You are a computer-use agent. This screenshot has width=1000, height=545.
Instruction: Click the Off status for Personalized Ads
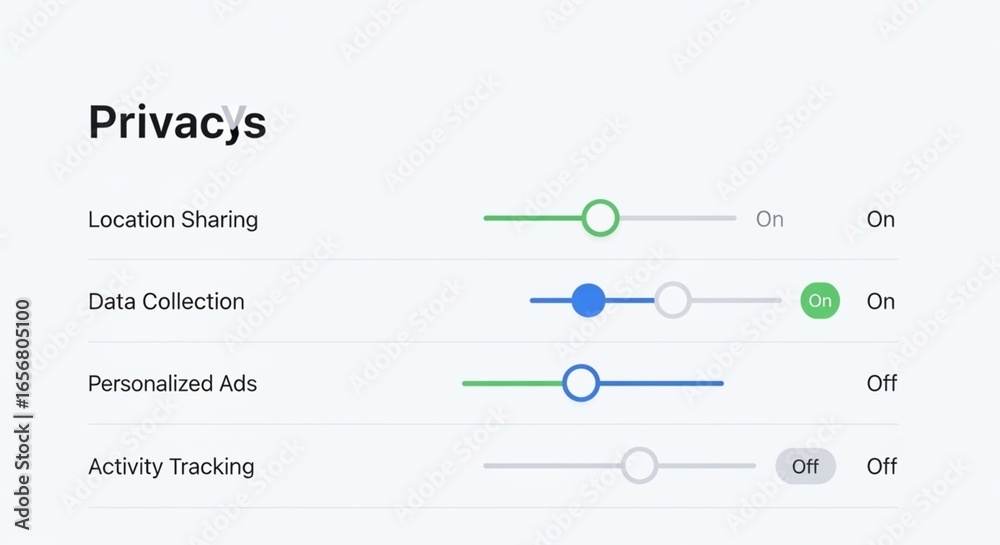click(882, 384)
